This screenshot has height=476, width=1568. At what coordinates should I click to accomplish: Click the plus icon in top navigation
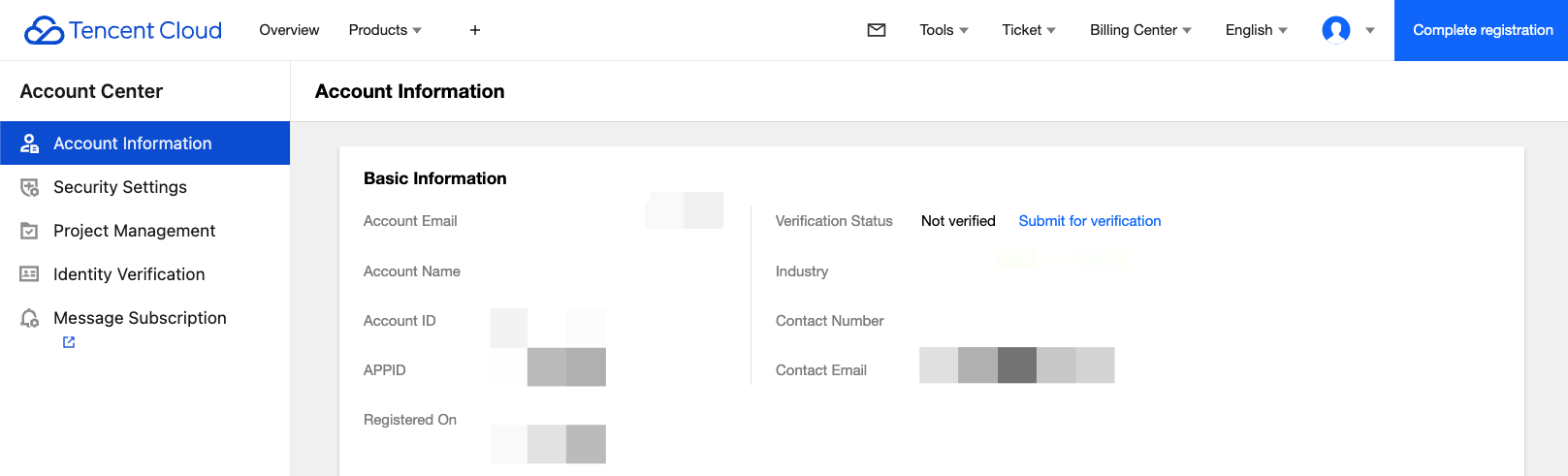click(x=475, y=30)
